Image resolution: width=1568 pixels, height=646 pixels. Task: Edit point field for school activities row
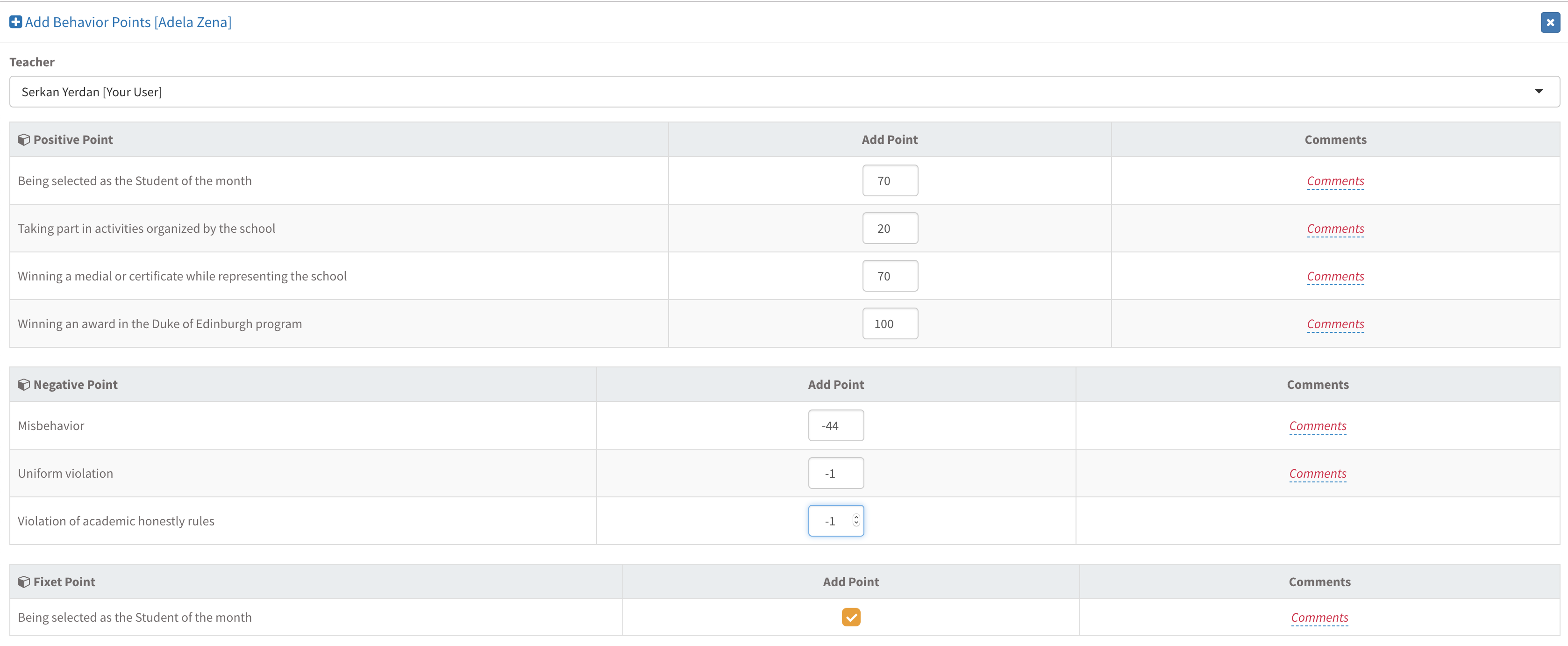point(890,228)
